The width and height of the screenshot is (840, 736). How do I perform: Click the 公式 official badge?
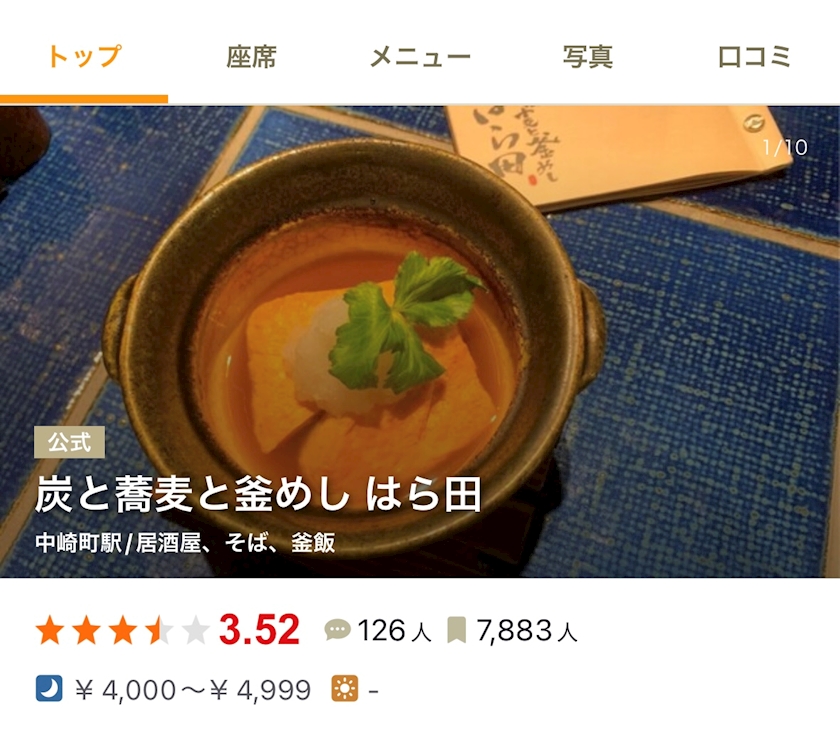click(x=69, y=442)
